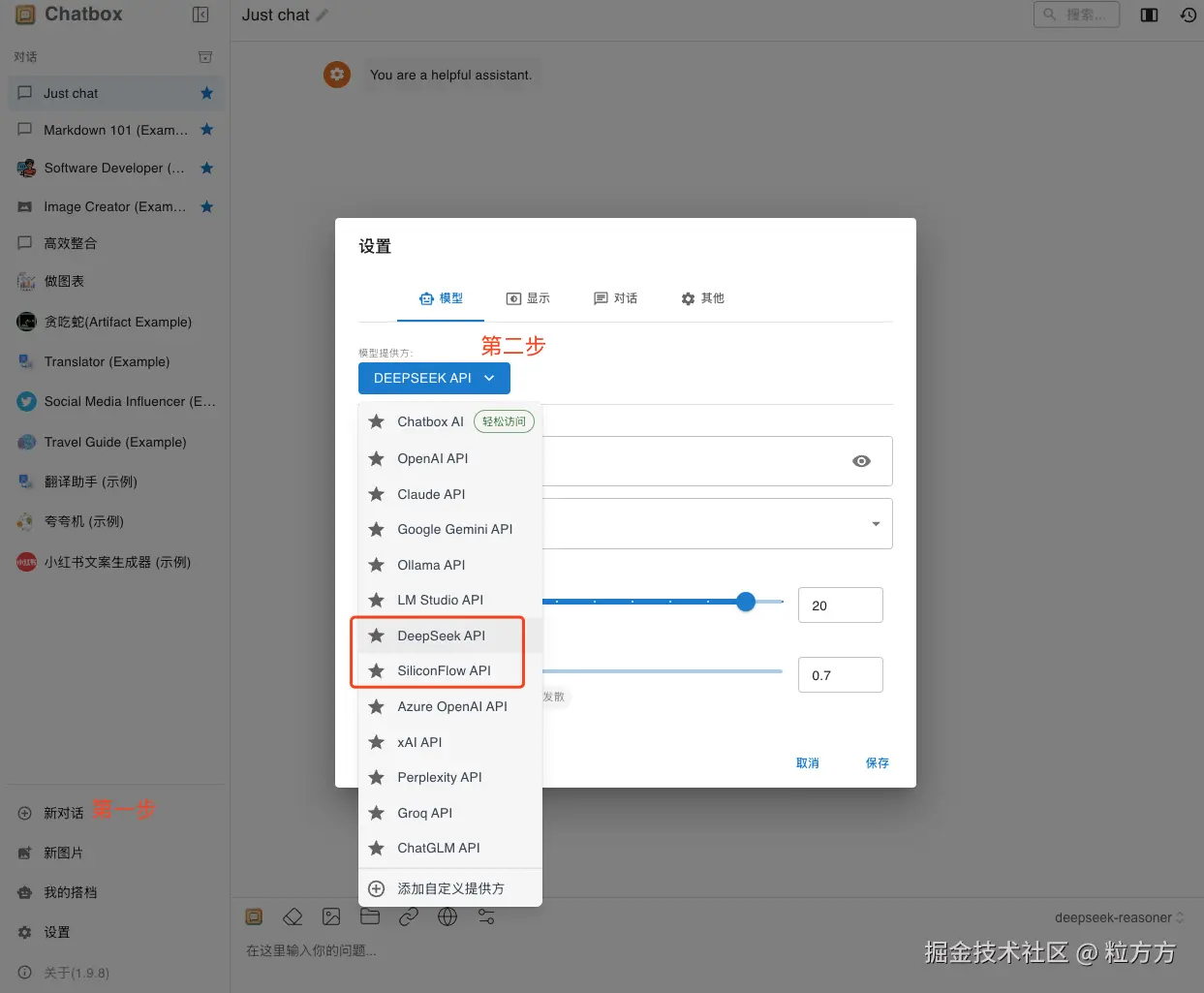Switch to the 其他 settings tab
This screenshot has height=993, width=1204.
pos(702,298)
